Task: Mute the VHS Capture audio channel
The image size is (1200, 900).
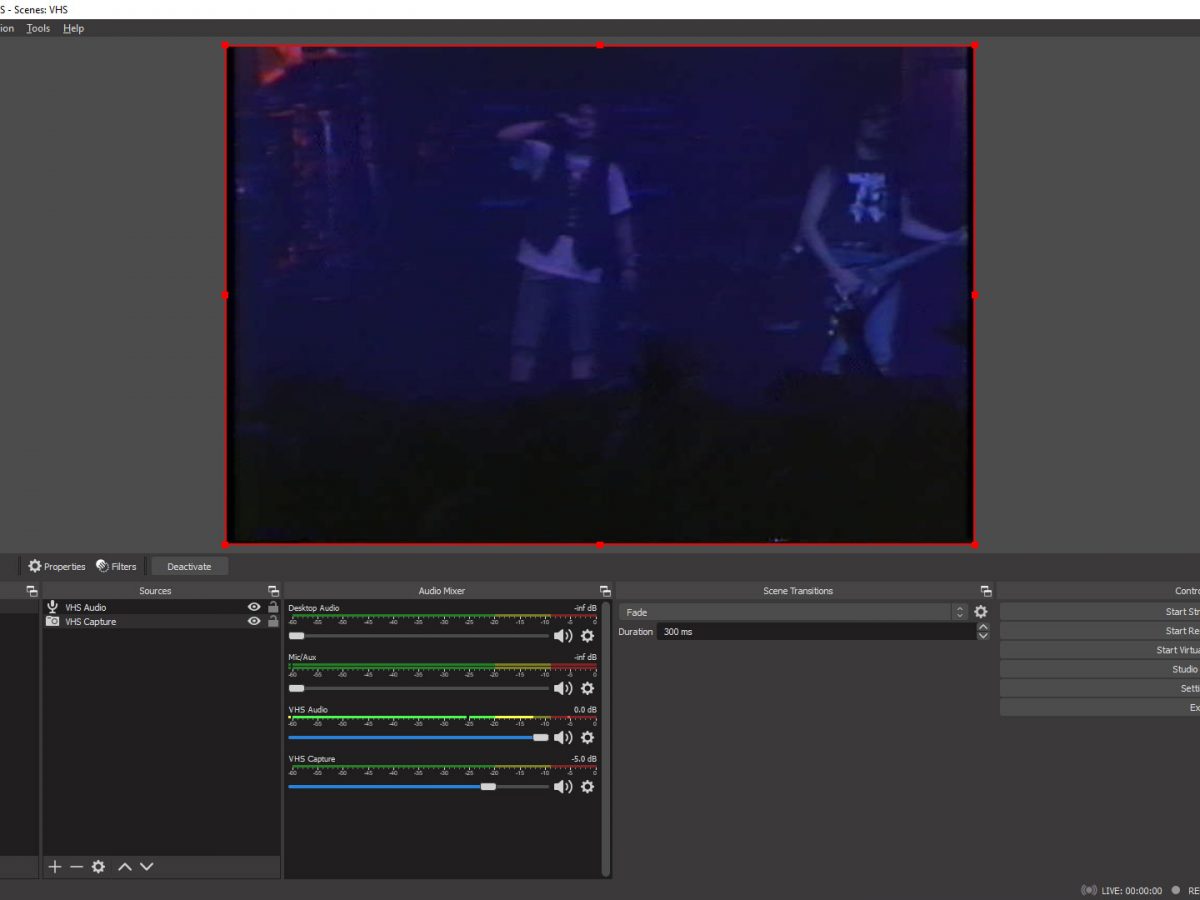Action: [563, 787]
